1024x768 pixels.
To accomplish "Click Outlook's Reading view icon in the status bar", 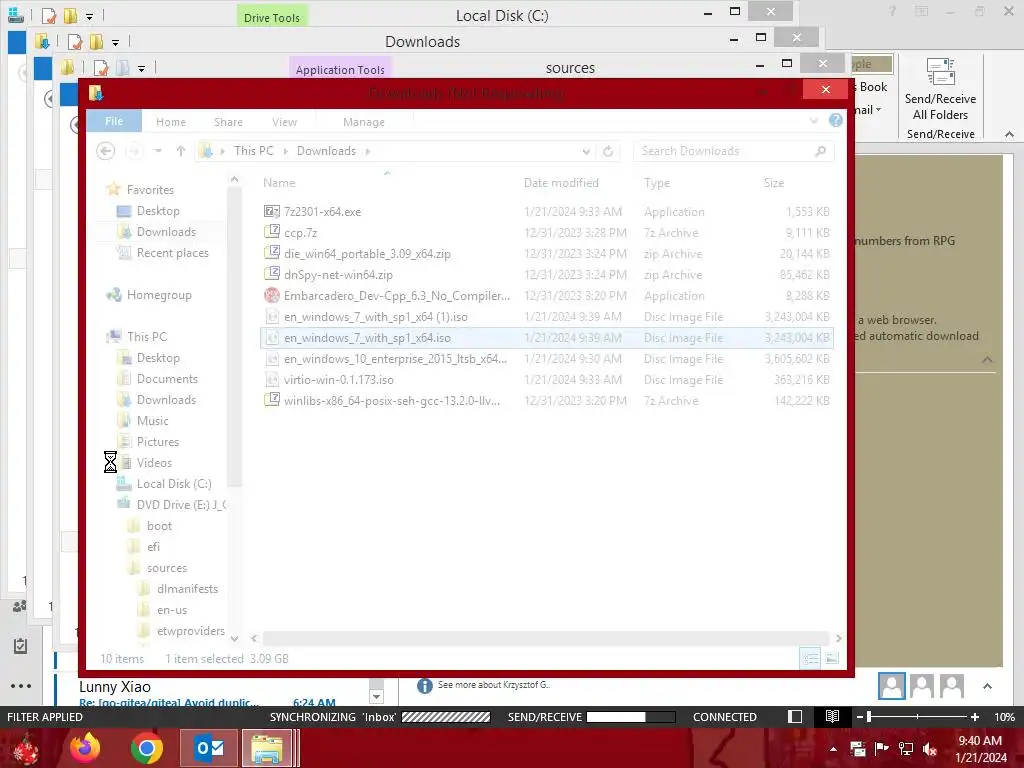I will point(832,717).
